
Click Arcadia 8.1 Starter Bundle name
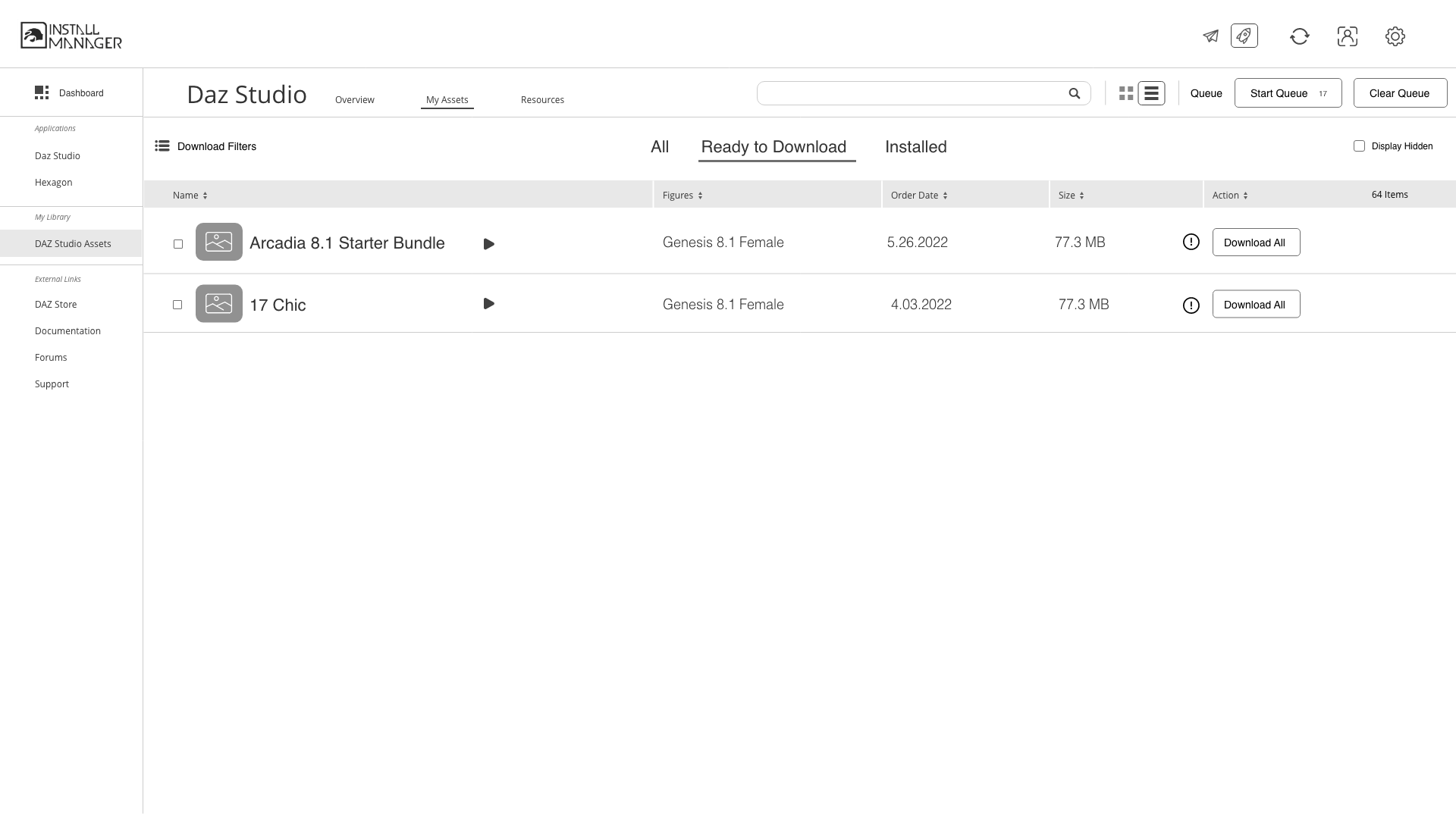tap(347, 243)
